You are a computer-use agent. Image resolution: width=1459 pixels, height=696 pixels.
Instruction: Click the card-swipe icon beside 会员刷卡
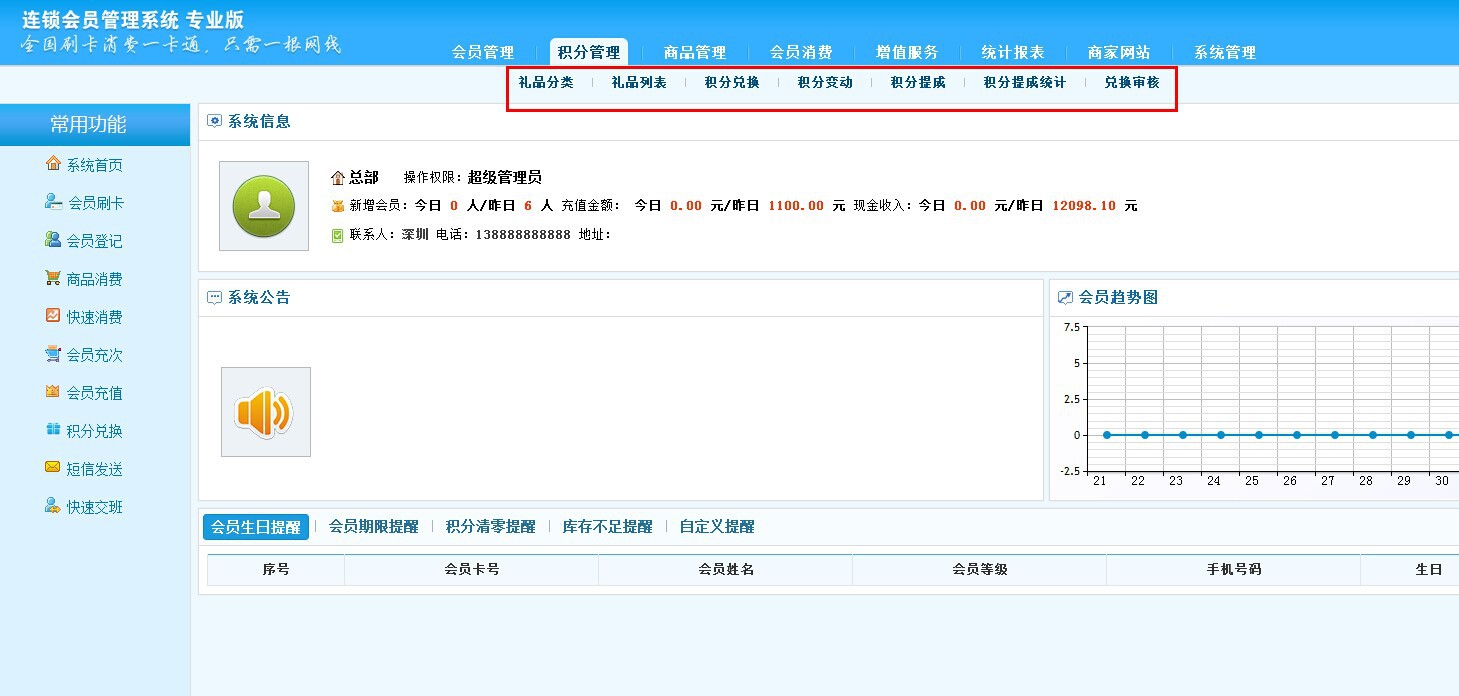[x=53, y=202]
